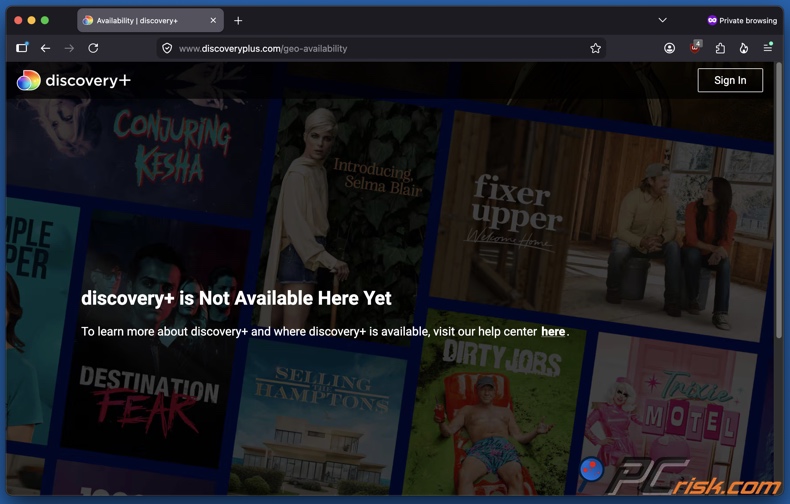The height and width of the screenshot is (504, 790).
Task: Click the Private browsing indicator
Action: point(742,21)
